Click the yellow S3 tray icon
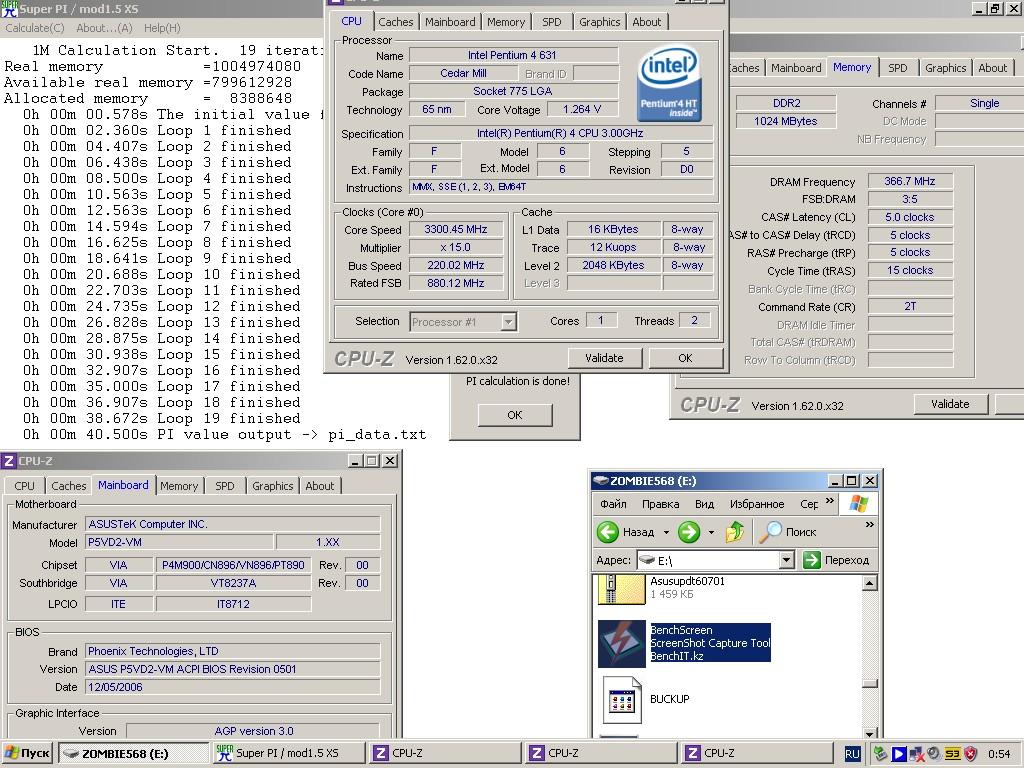Screen dimensions: 1024x768 click(x=952, y=754)
